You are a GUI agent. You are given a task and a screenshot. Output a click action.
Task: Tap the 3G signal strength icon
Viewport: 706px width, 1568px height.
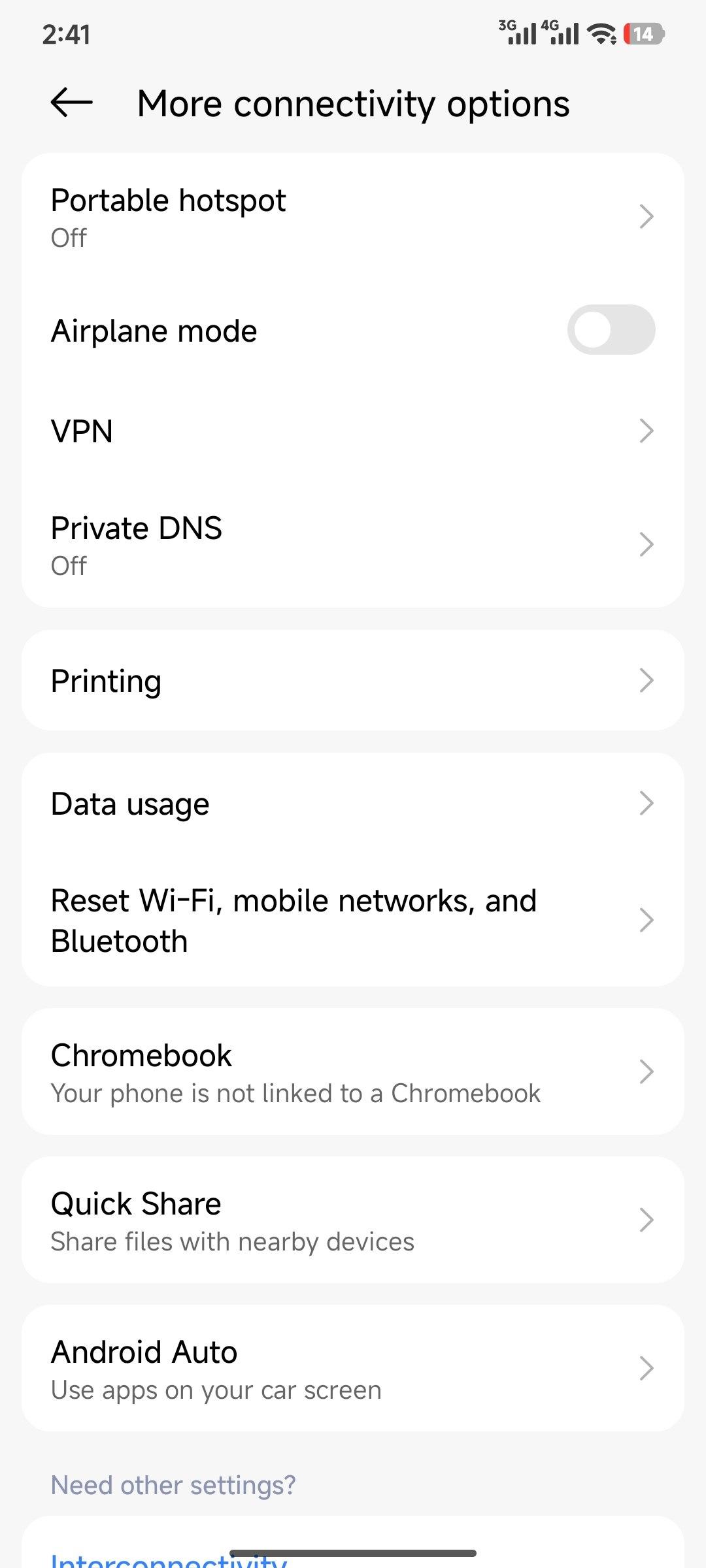(x=518, y=32)
